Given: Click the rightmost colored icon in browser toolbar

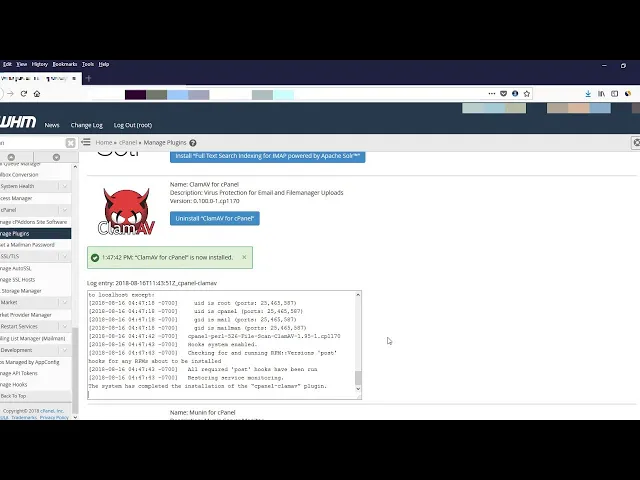Looking at the screenshot, I should pyautogui.click(x=628, y=93).
